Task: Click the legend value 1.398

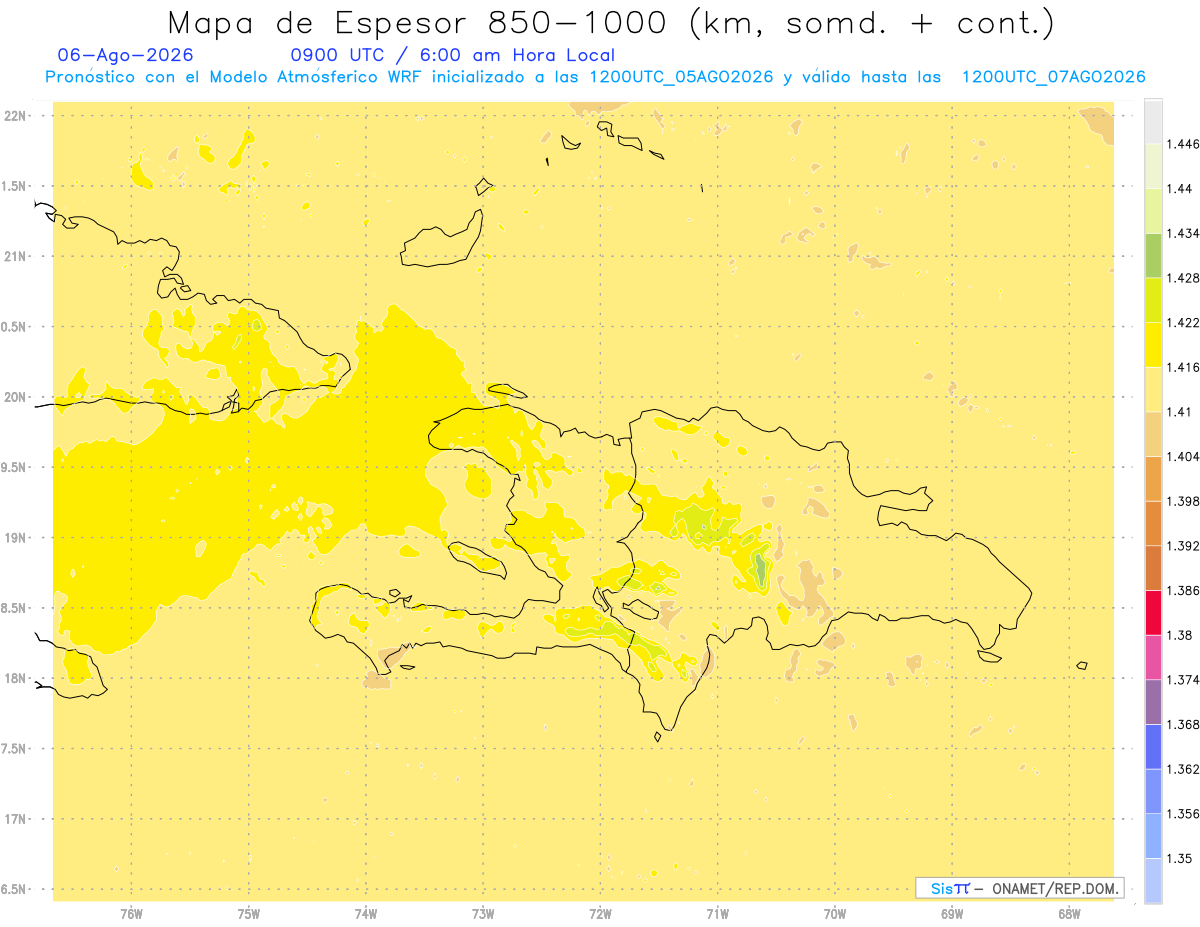Action: [1183, 501]
